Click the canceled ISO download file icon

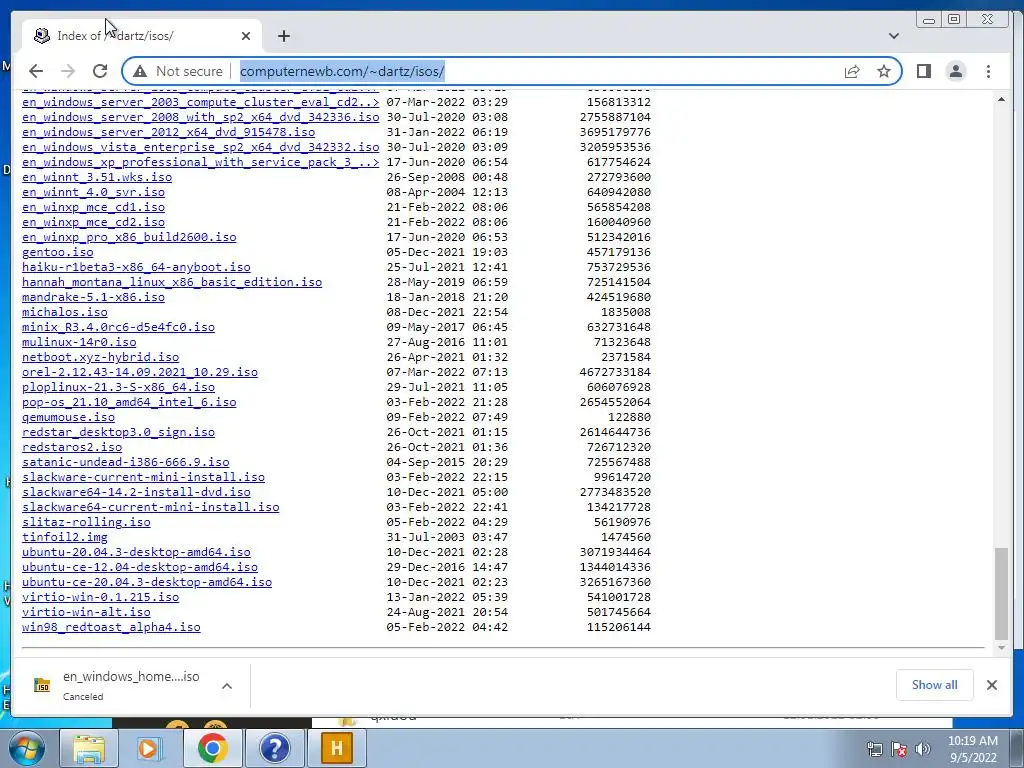(x=42, y=685)
